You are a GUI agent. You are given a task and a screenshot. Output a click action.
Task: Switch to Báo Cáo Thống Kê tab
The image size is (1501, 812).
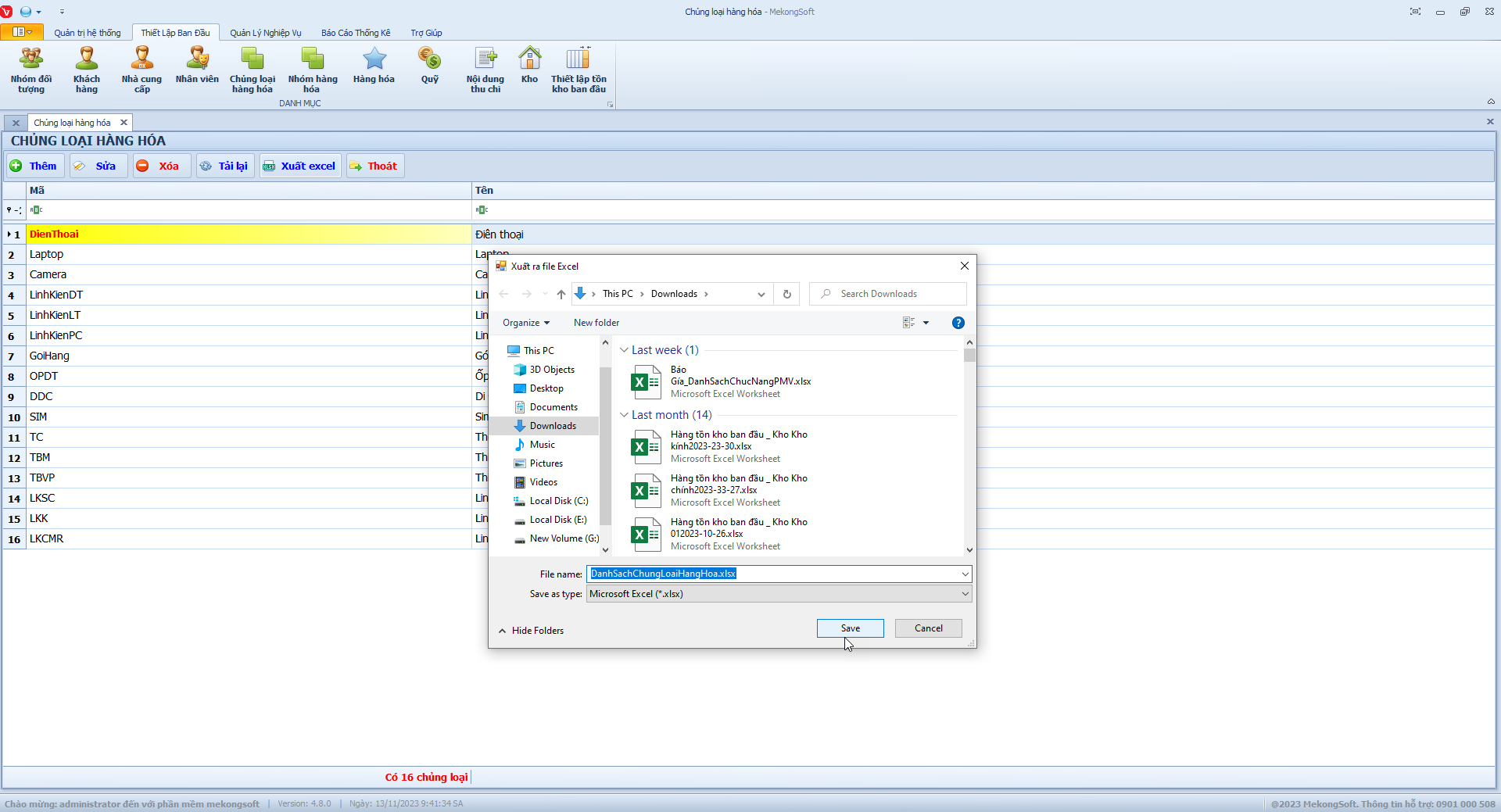(x=355, y=33)
